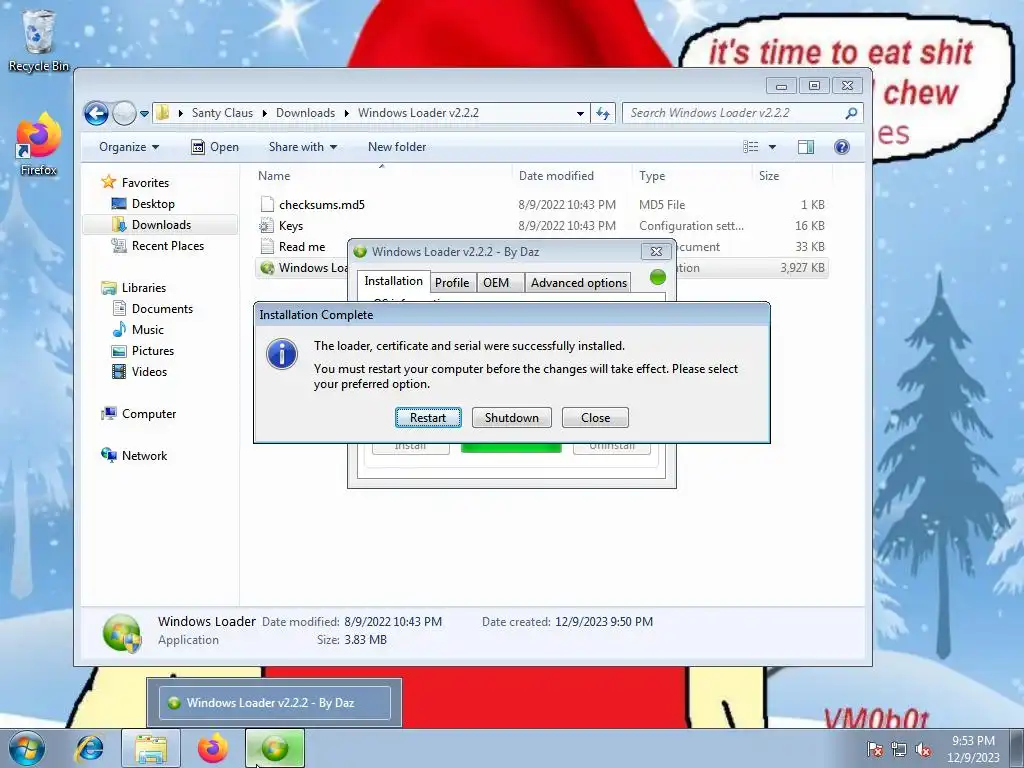Screen dimensions: 1024x768
Task: Open the view options dropdown arrow
Action: click(x=772, y=147)
